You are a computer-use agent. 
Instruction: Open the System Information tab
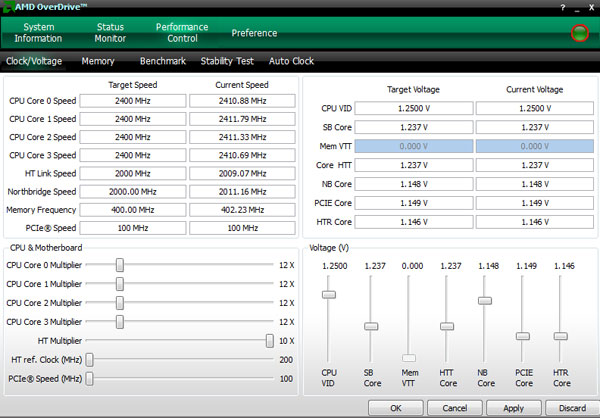tap(38, 33)
